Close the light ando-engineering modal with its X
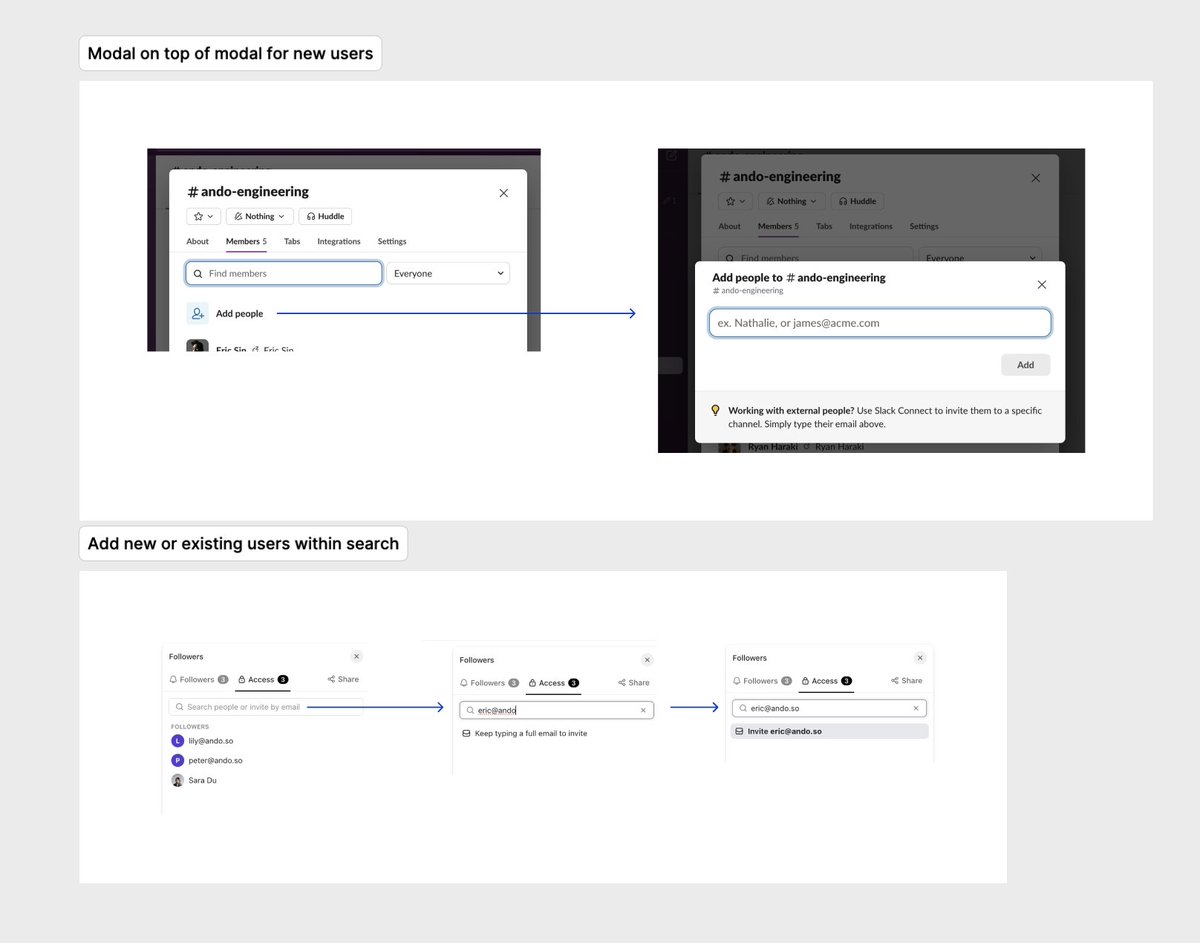Screen dimensions: 1200x943 (504, 193)
